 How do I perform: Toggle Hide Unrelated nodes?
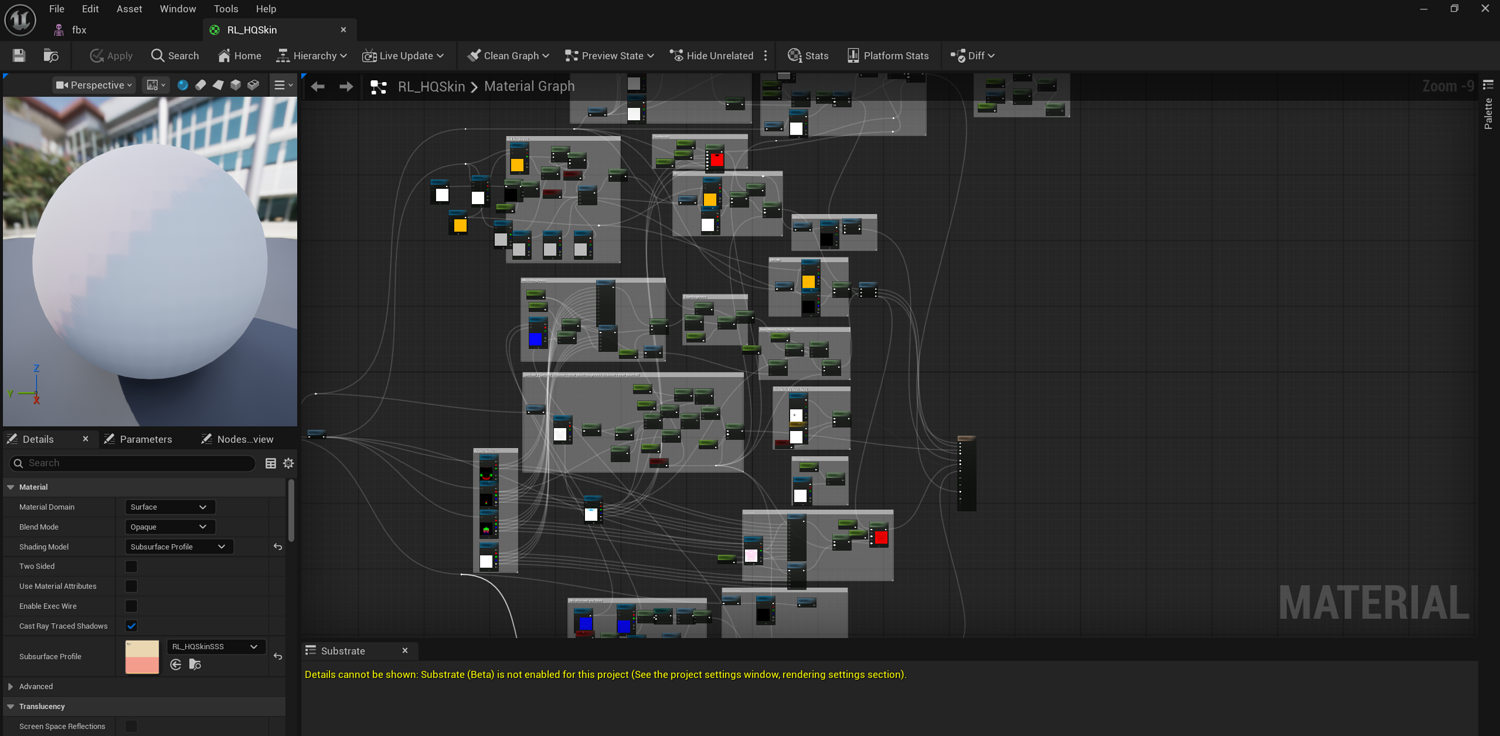tap(712, 56)
